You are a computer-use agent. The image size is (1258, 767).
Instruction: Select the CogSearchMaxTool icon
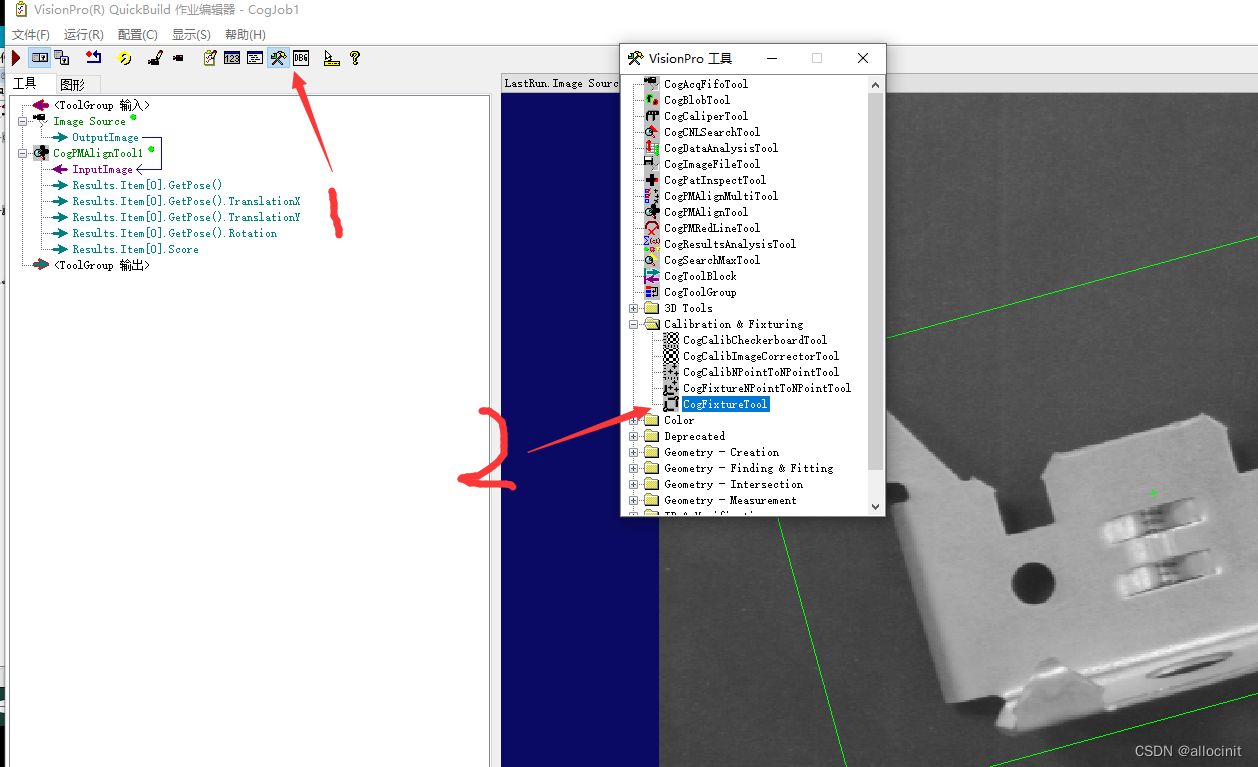(650, 260)
